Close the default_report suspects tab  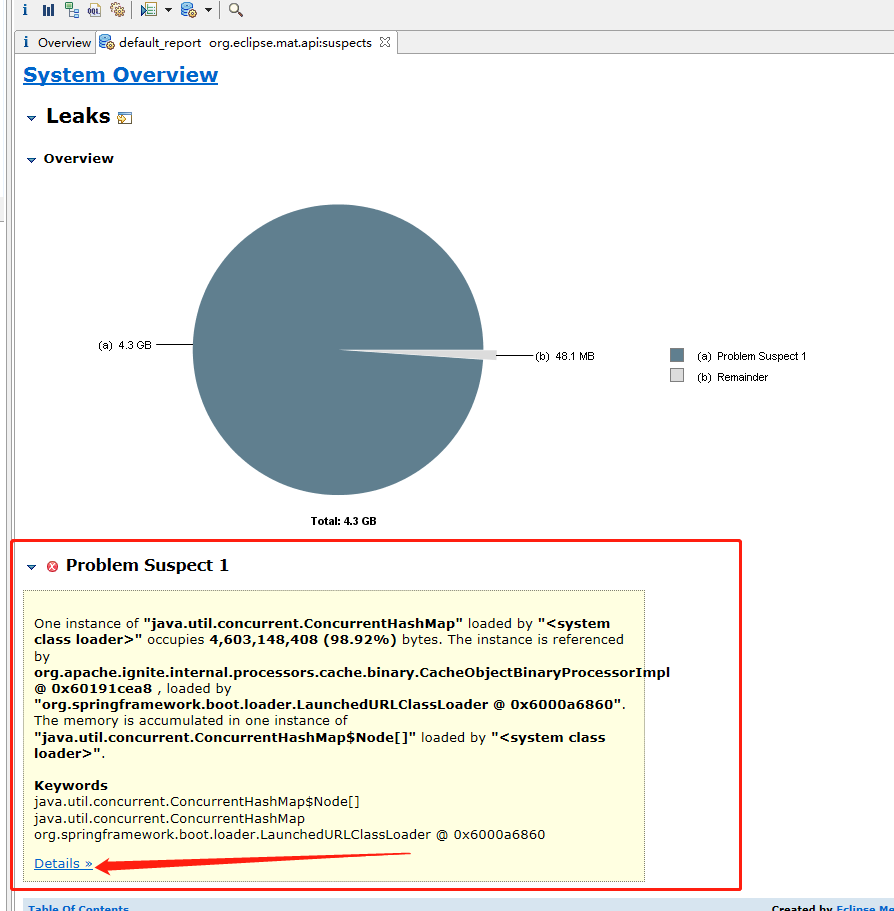[x=385, y=43]
